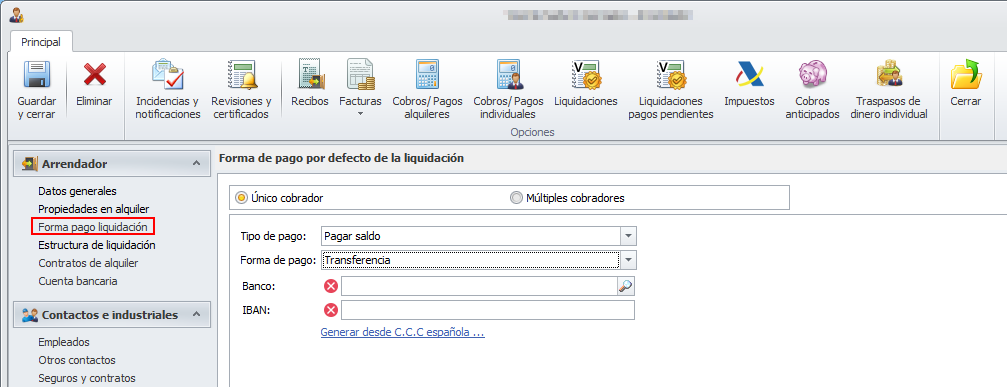
Task: Click the Facturas icon
Action: click(x=360, y=74)
